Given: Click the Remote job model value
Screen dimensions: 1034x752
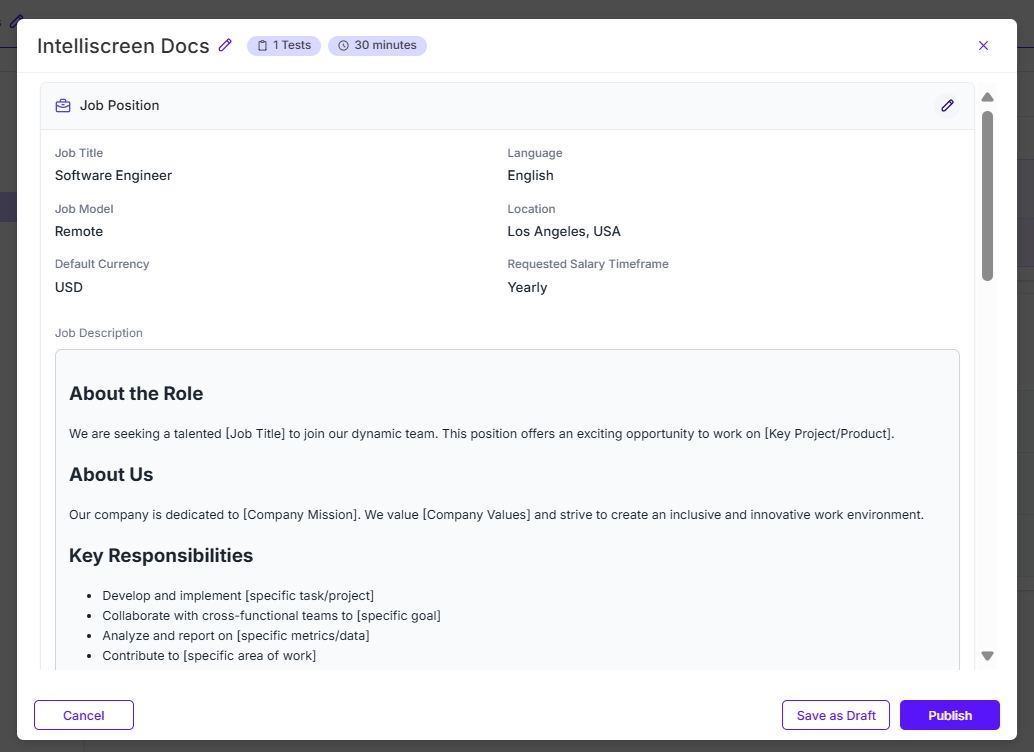Looking at the screenshot, I should pyautogui.click(x=79, y=232).
